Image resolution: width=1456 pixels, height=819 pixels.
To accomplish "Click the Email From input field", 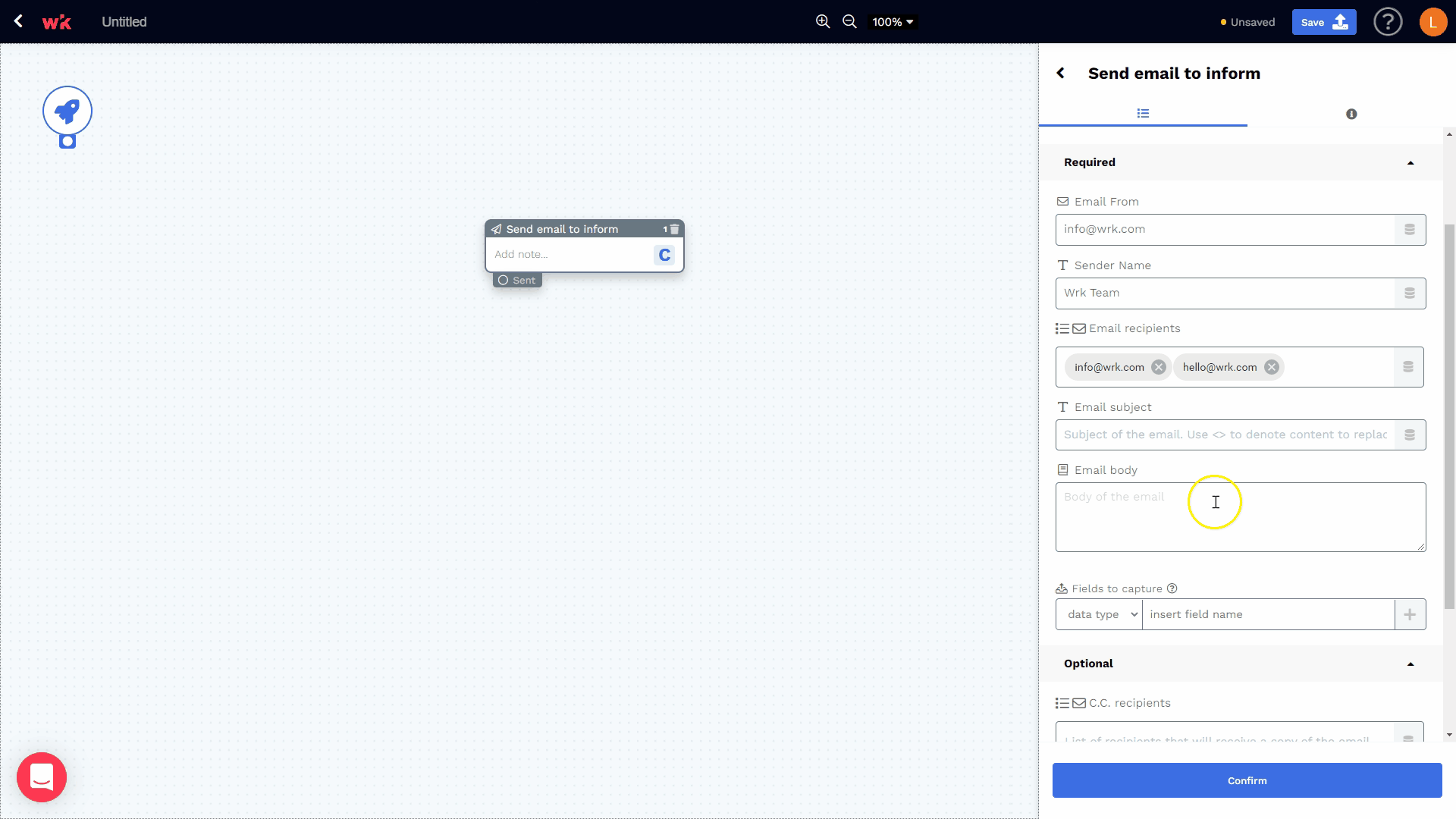I will coord(1225,230).
